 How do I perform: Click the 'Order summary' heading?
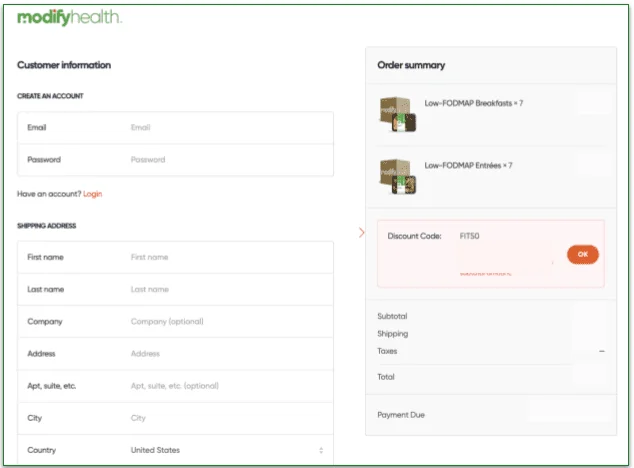[411, 66]
